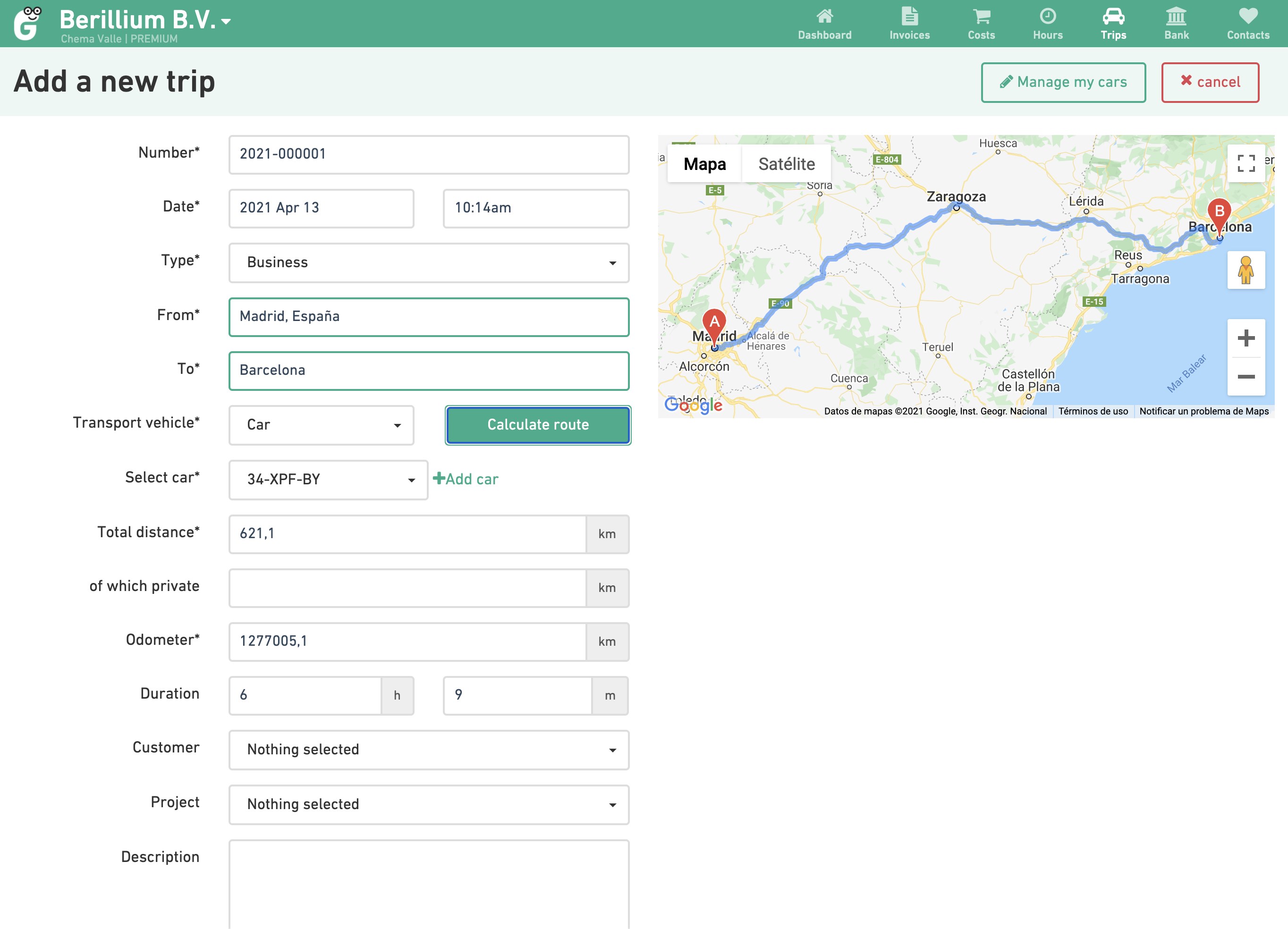The width and height of the screenshot is (1288, 929).
Task: Open the Dashboard home icon
Action: 824,17
